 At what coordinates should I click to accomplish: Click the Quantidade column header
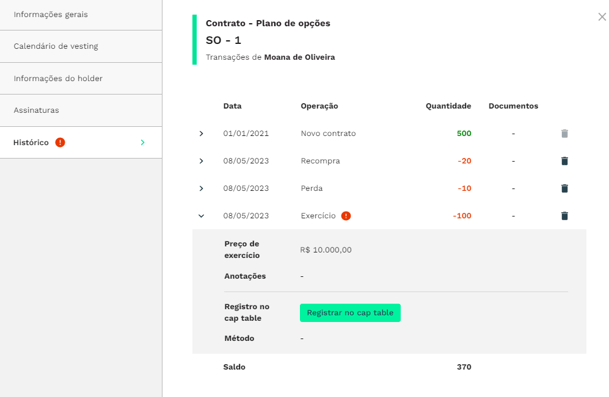(448, 106)
